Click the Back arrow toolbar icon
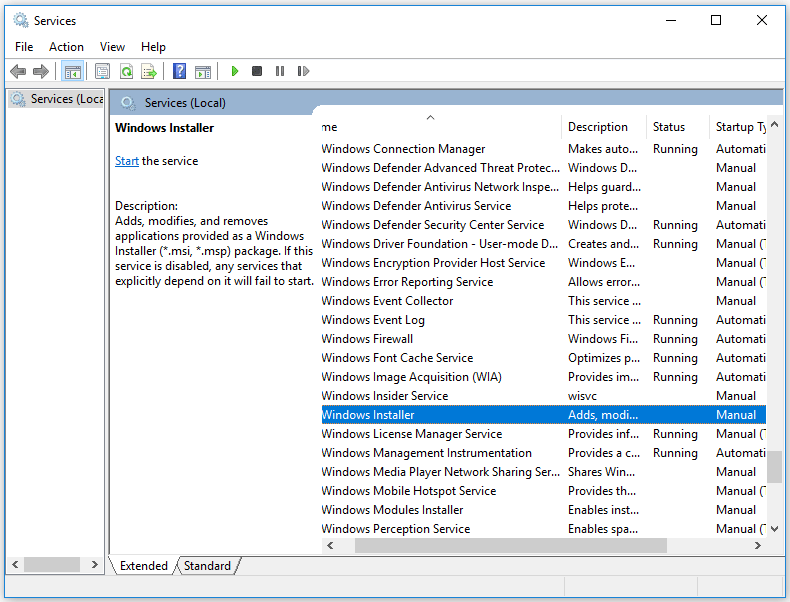Viewport: 790px width, 602px height. 18,72
